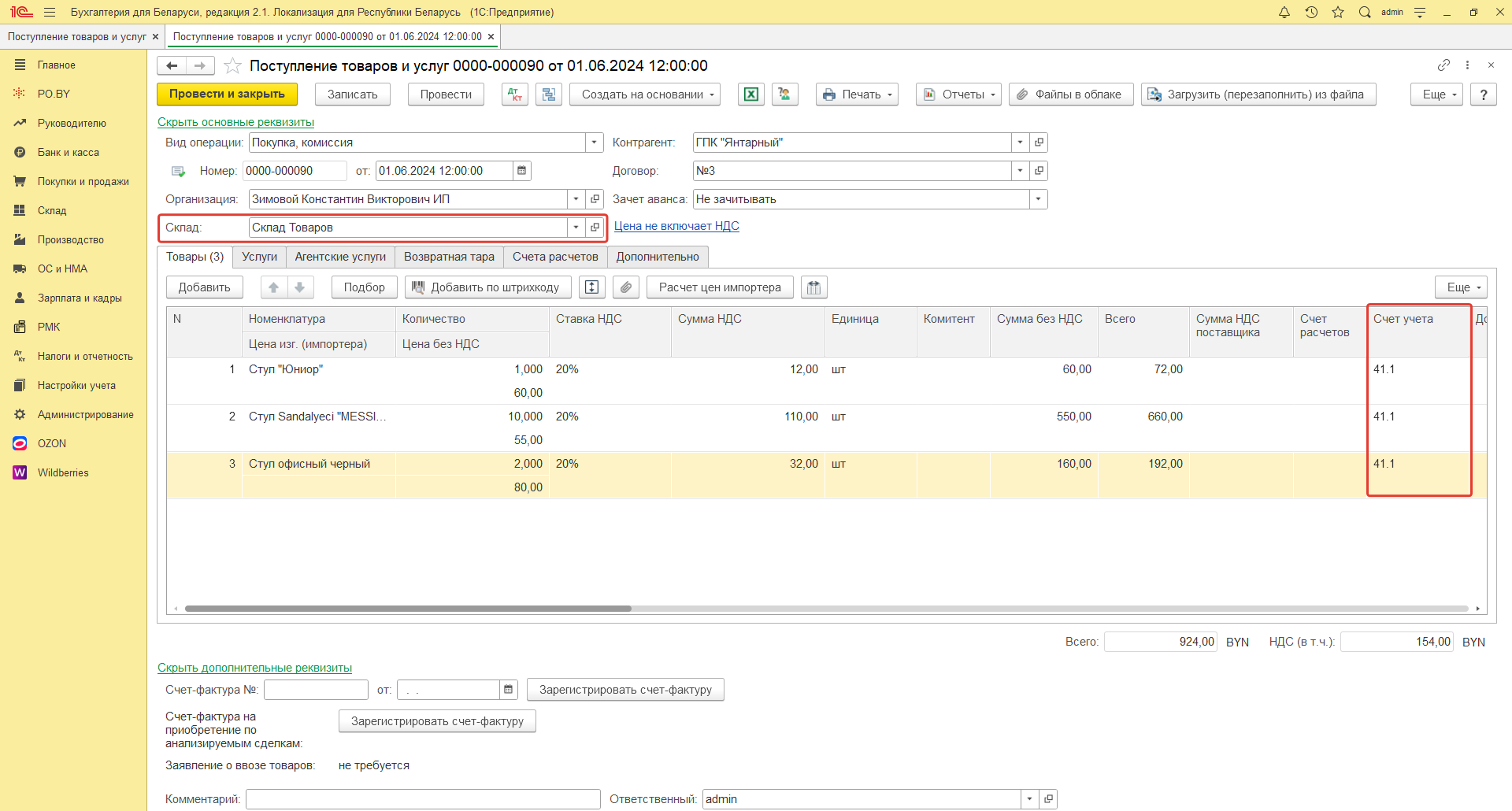Switch to Дополнительно tab
The height and width of the screenshot is (811, 1512).
point(658,257)
